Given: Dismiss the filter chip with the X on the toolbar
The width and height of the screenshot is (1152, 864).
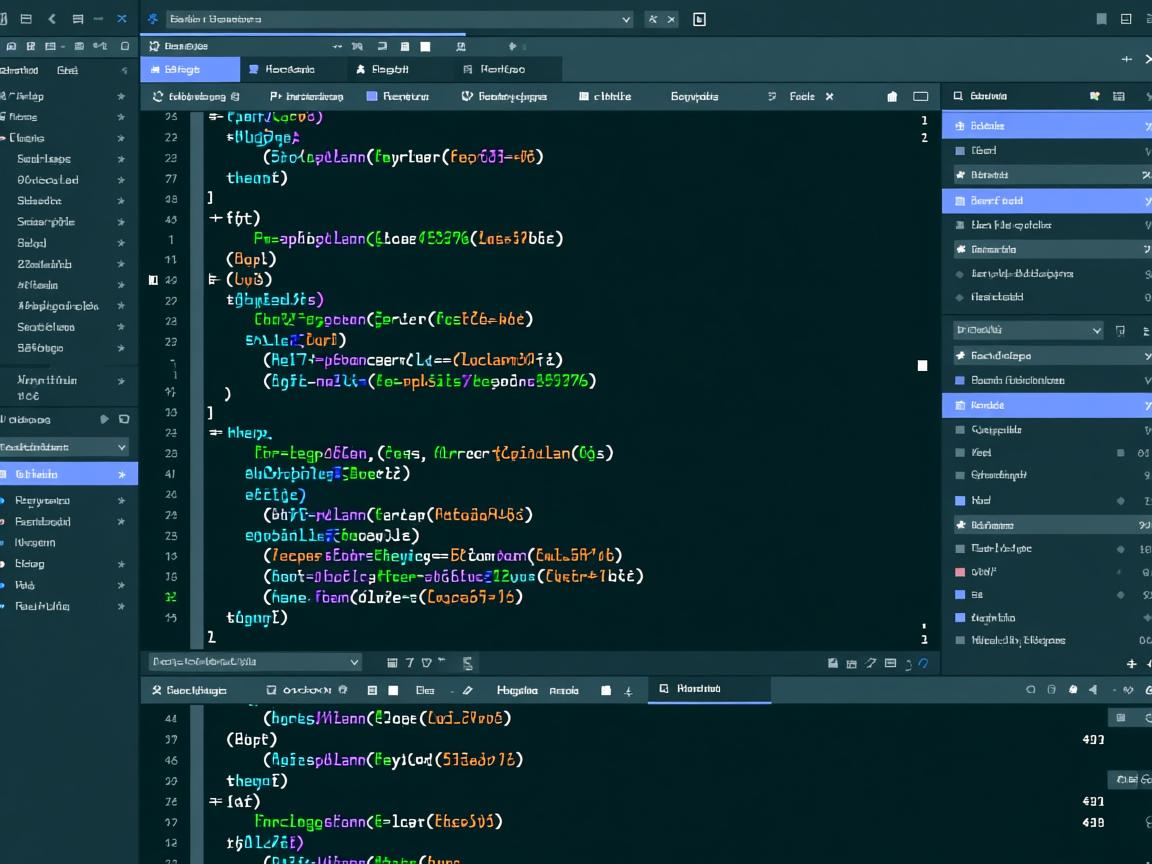Looking at the screenshot, I should tap(829, 96).
